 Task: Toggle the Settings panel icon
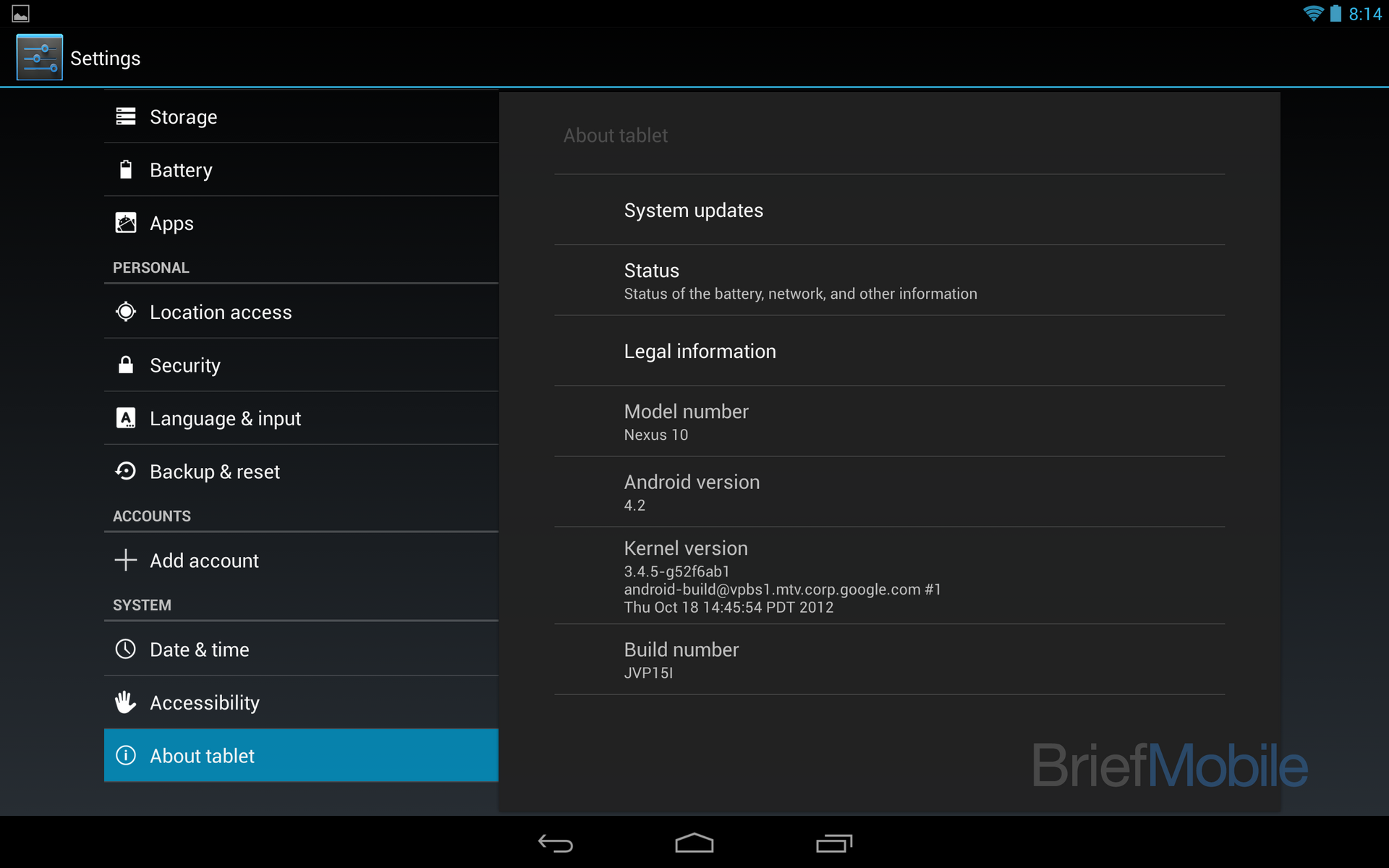point(37,58)
